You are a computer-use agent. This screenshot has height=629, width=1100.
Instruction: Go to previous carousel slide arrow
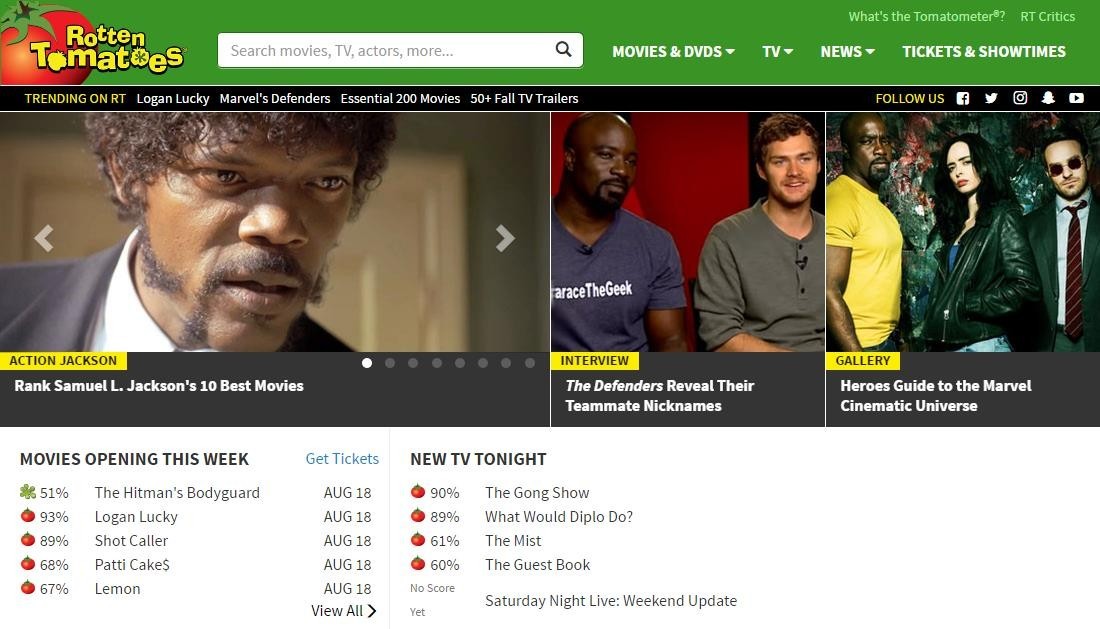click(x=43, y=238)
